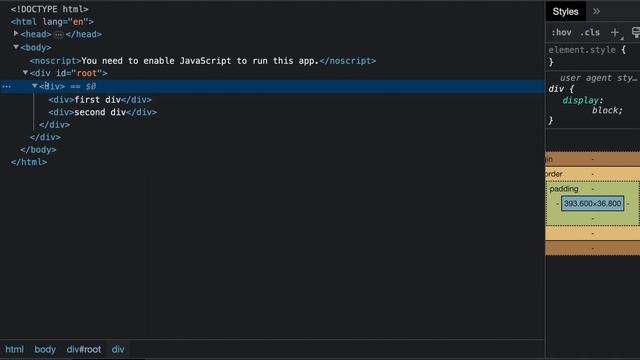This screenshot has height=360, width=640.
Task: Collapse the div id root node
Action: coord(25,73)
